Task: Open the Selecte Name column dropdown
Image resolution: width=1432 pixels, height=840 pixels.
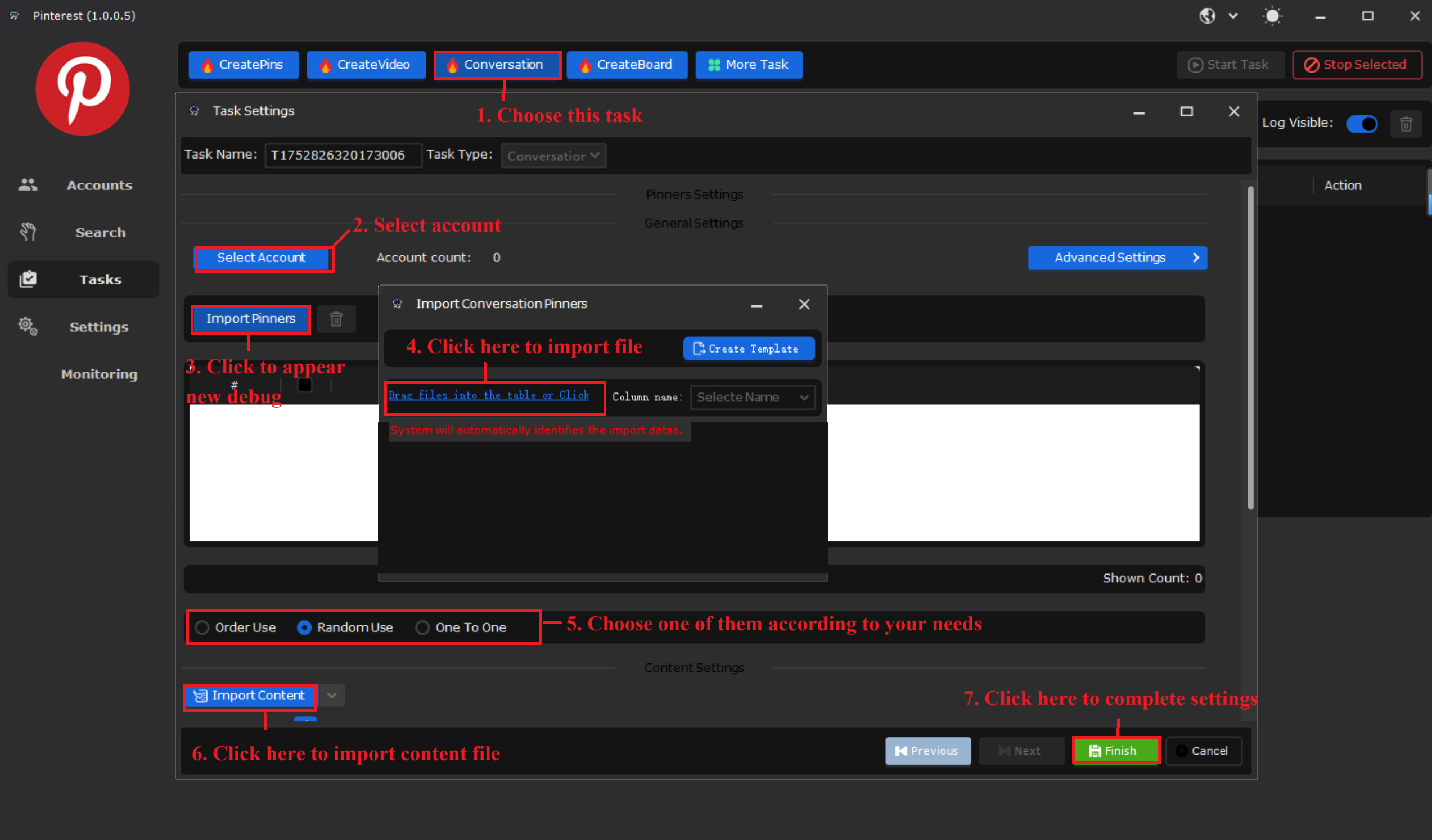Action: [753, 398]
